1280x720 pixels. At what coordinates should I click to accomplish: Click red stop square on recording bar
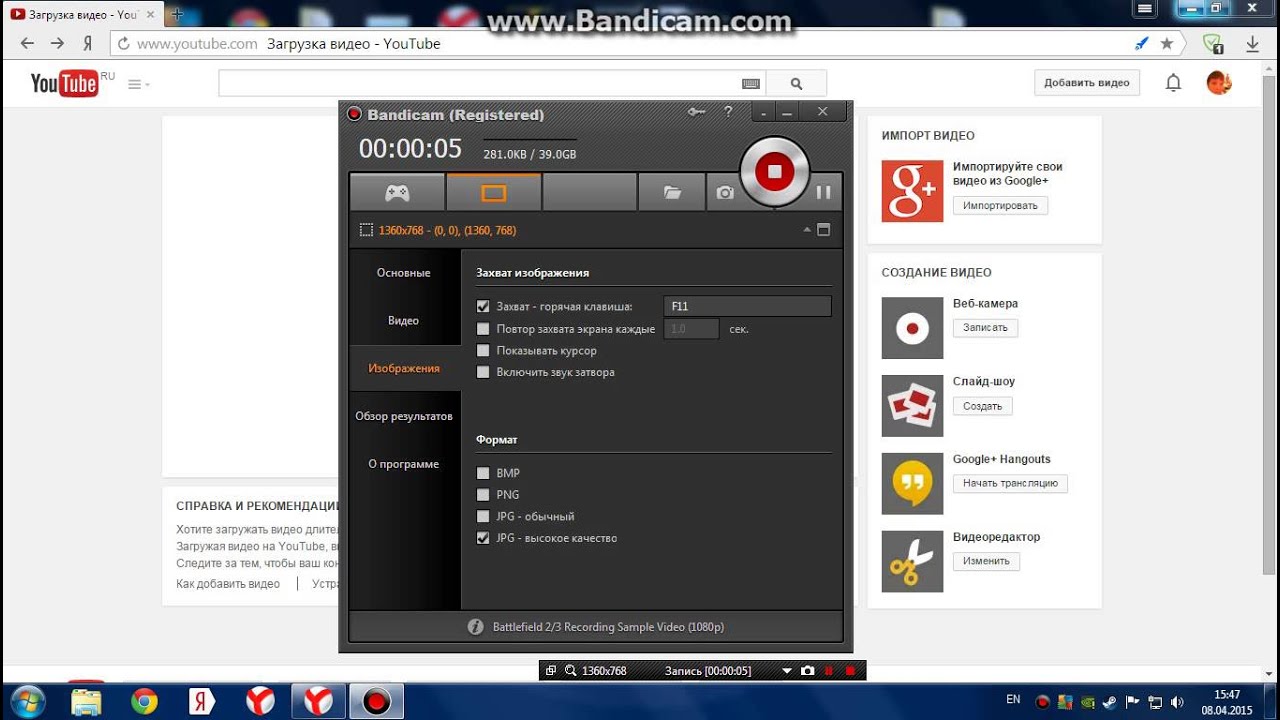850,671
